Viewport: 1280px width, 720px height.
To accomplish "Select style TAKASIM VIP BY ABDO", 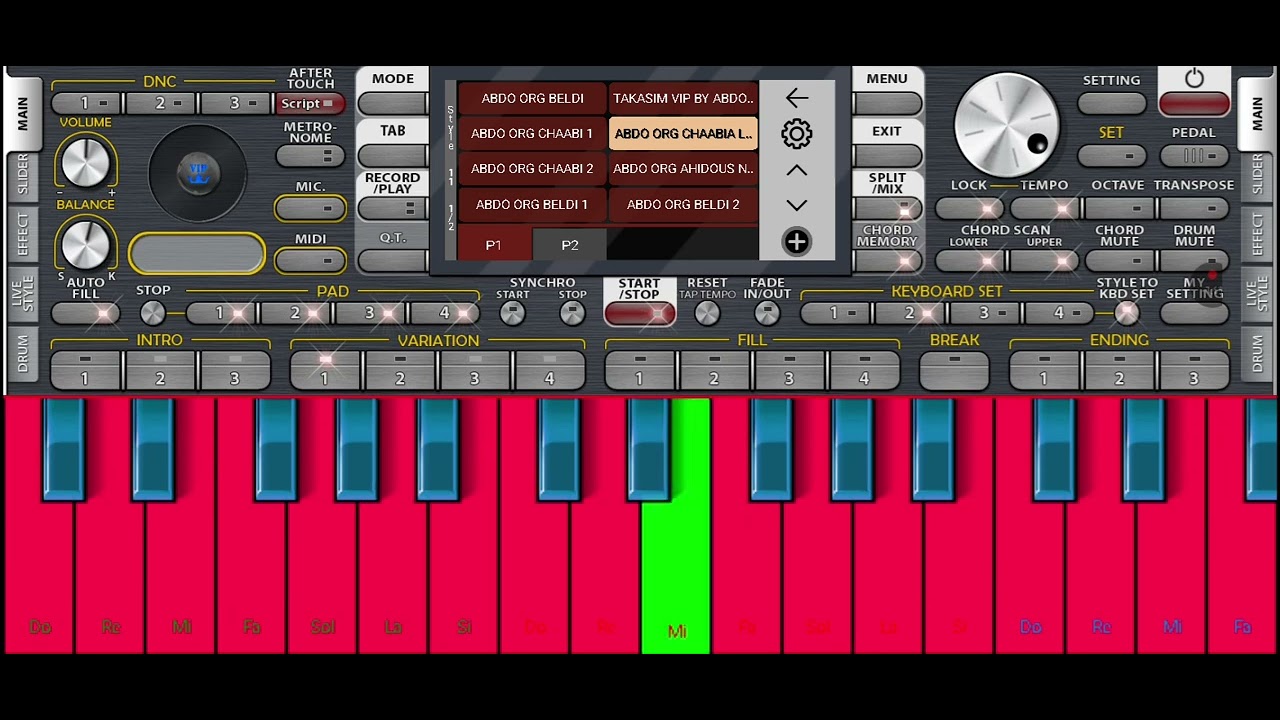I will pyautogui.click(x=683, y=98).
